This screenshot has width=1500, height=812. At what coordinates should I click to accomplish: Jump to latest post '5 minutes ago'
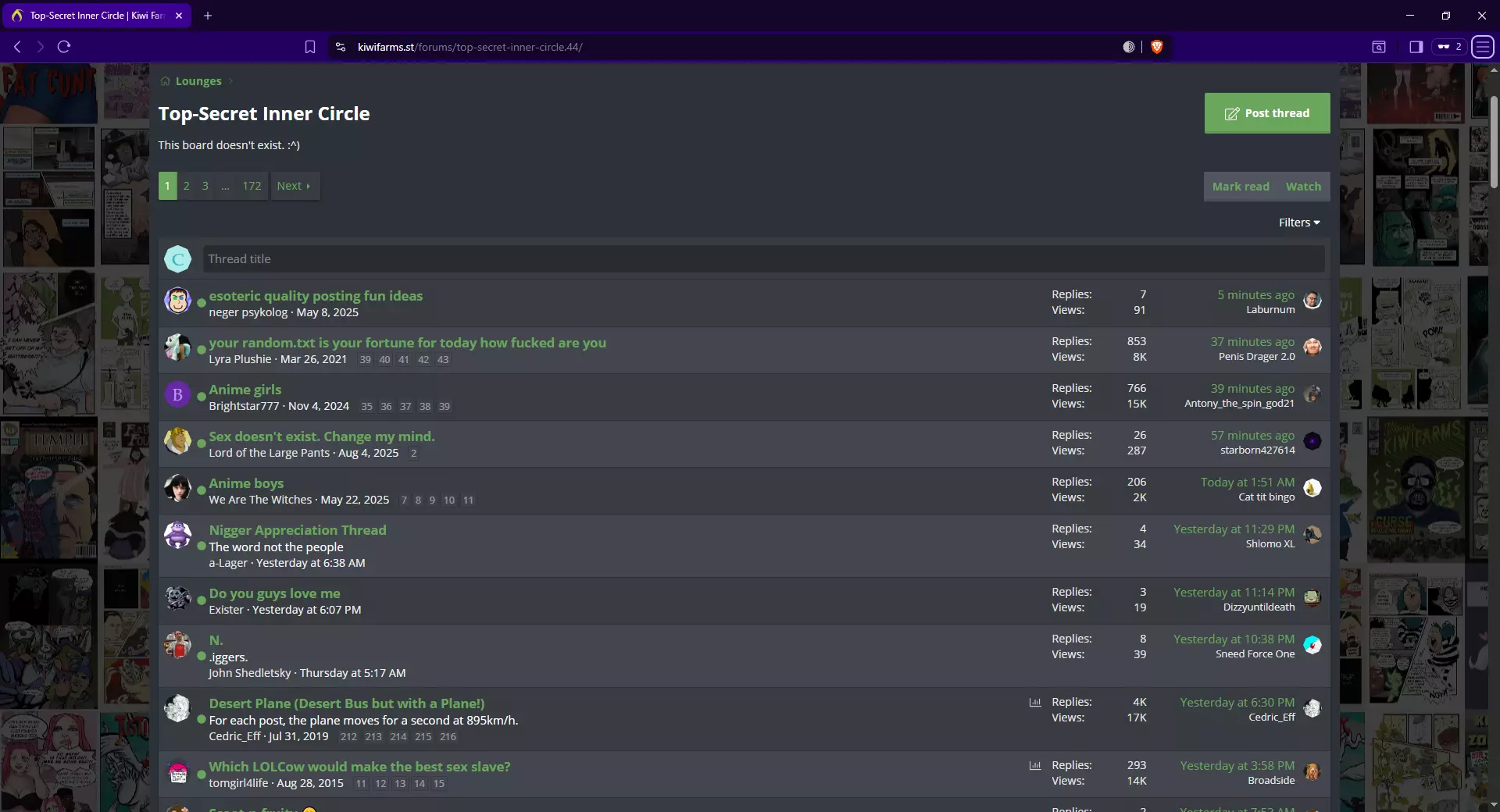click(x=1255, y=295)
